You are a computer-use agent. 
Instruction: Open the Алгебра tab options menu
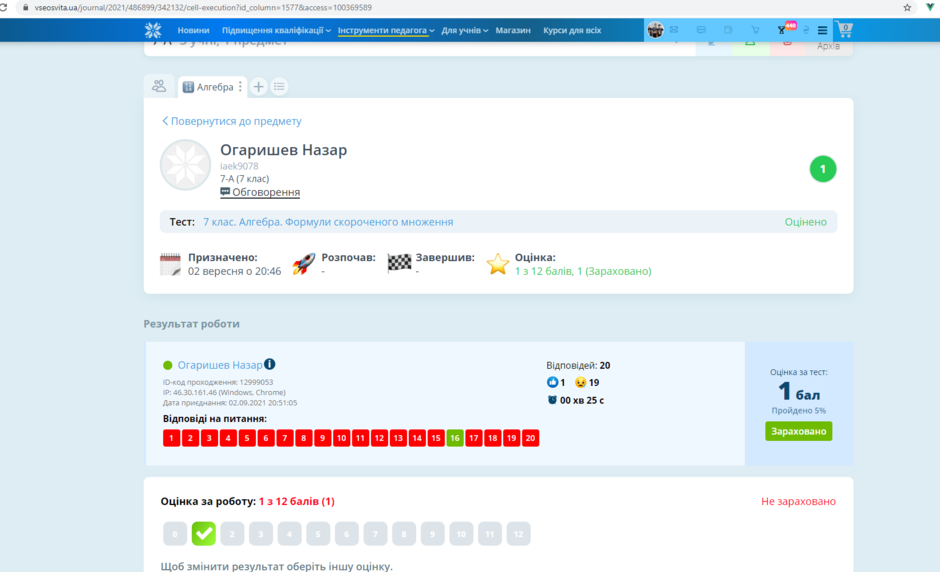tap(240, 86)
